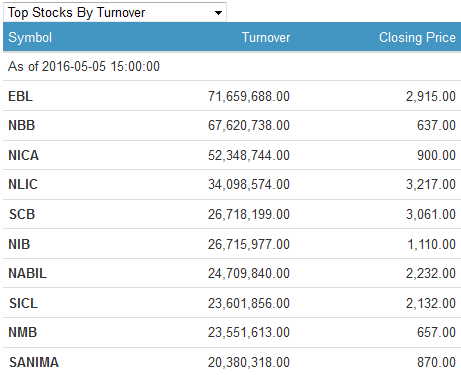Click the Closing Price column header

click(417, 37)
